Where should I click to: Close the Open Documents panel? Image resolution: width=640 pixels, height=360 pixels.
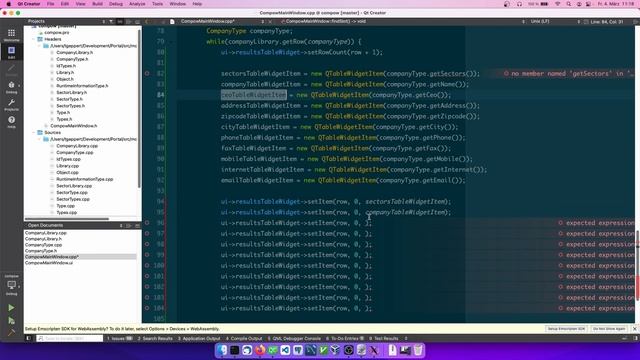137,225
